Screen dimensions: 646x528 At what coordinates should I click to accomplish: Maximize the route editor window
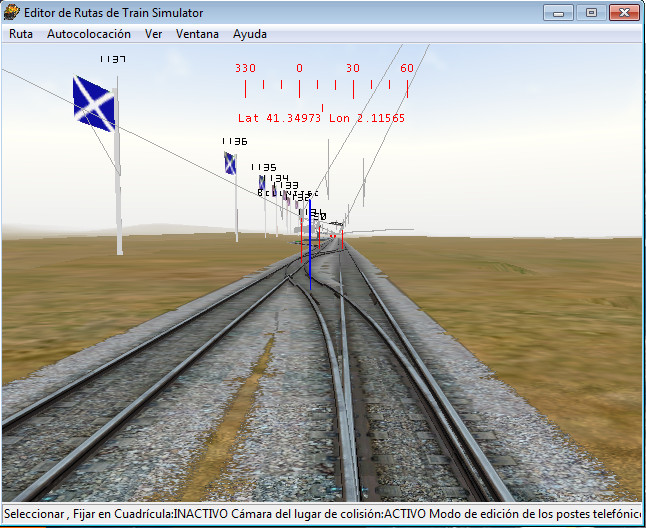pyautogui.click(x=590, y=13)
